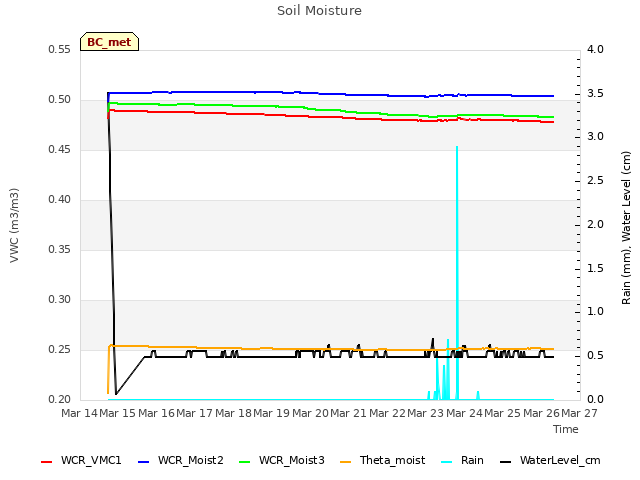The image size is (640, 480).
Task: Click the 0.30 left axis value
Action: click(x=60, y=300)
